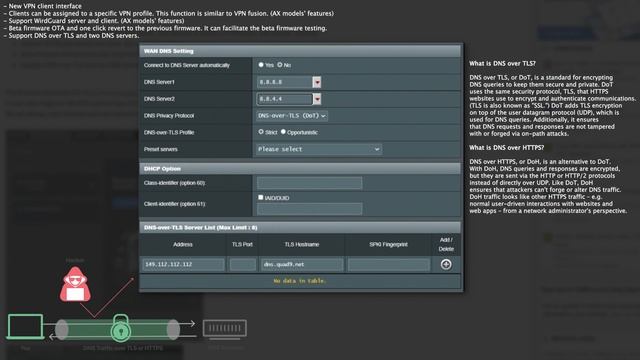Click the Add / Delete column header

[x=446, y=244]
